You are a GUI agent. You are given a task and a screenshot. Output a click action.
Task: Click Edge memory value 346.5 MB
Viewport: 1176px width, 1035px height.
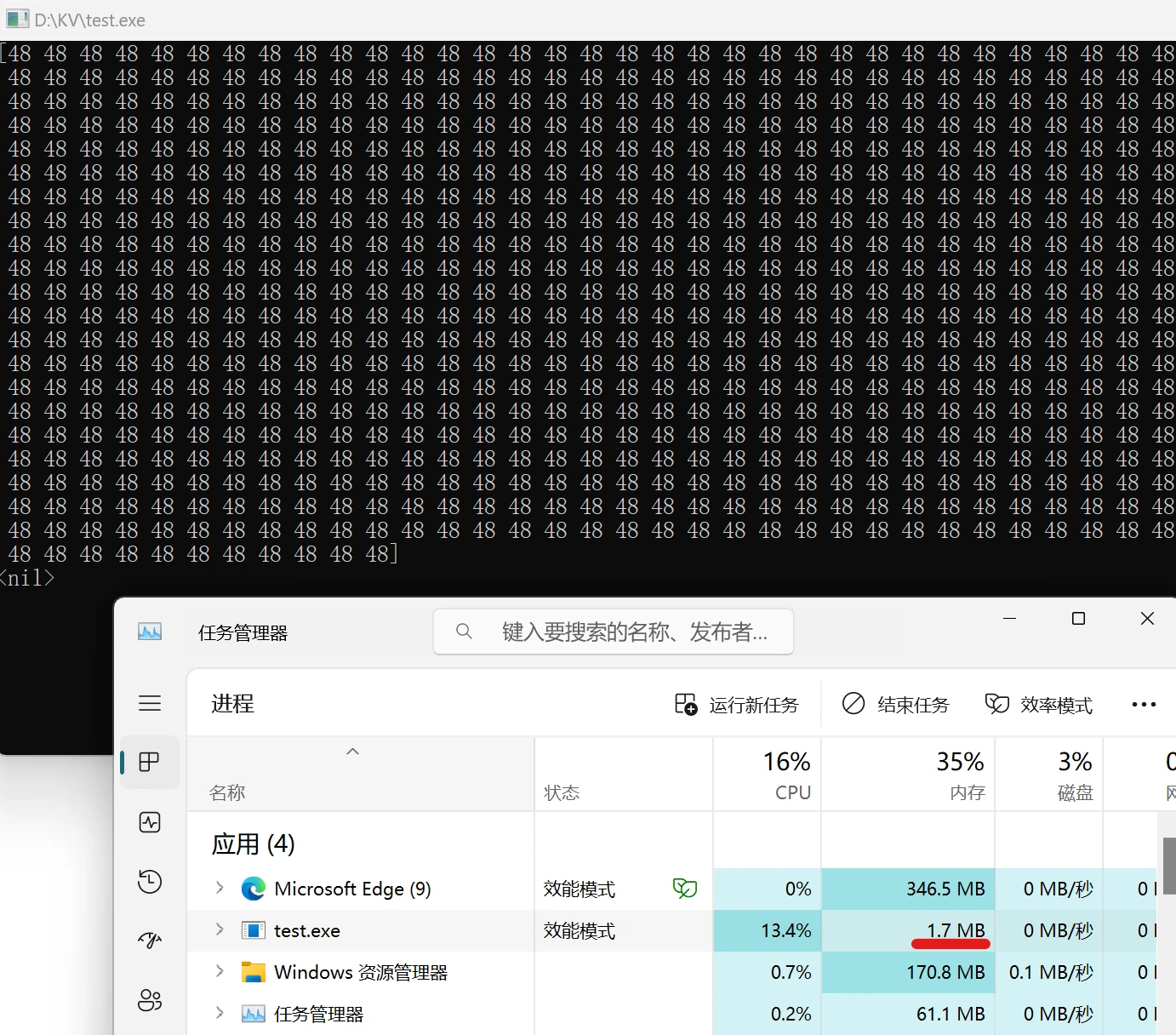pyautogui.click(x=945, y=889)
